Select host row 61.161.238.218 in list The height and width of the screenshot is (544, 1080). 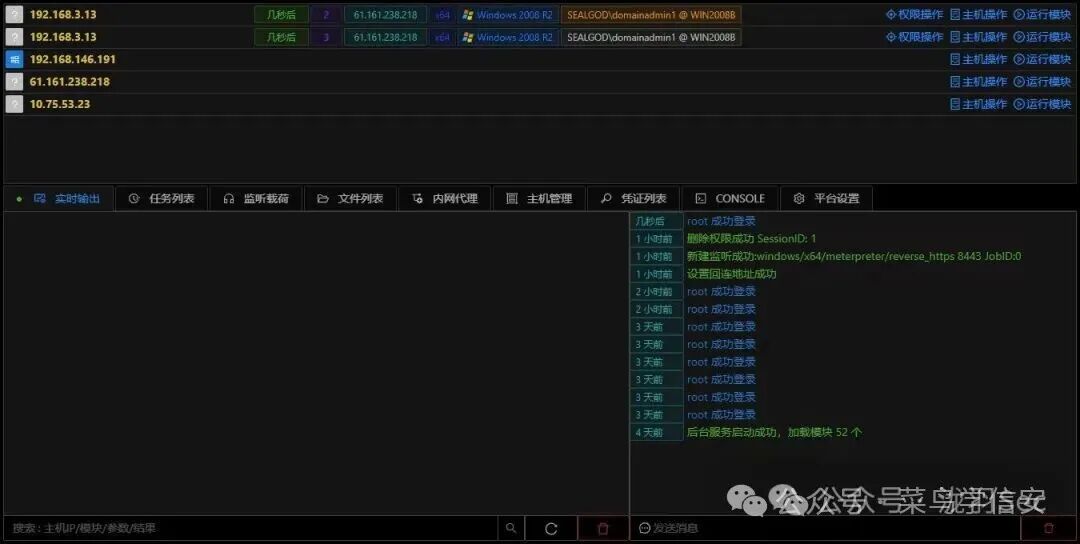[x=539, y=82]
